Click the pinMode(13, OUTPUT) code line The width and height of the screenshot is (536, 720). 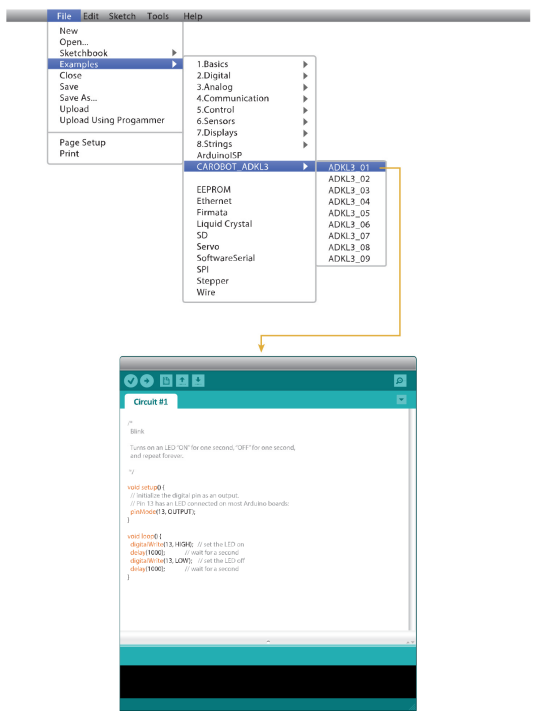point(163,512)
